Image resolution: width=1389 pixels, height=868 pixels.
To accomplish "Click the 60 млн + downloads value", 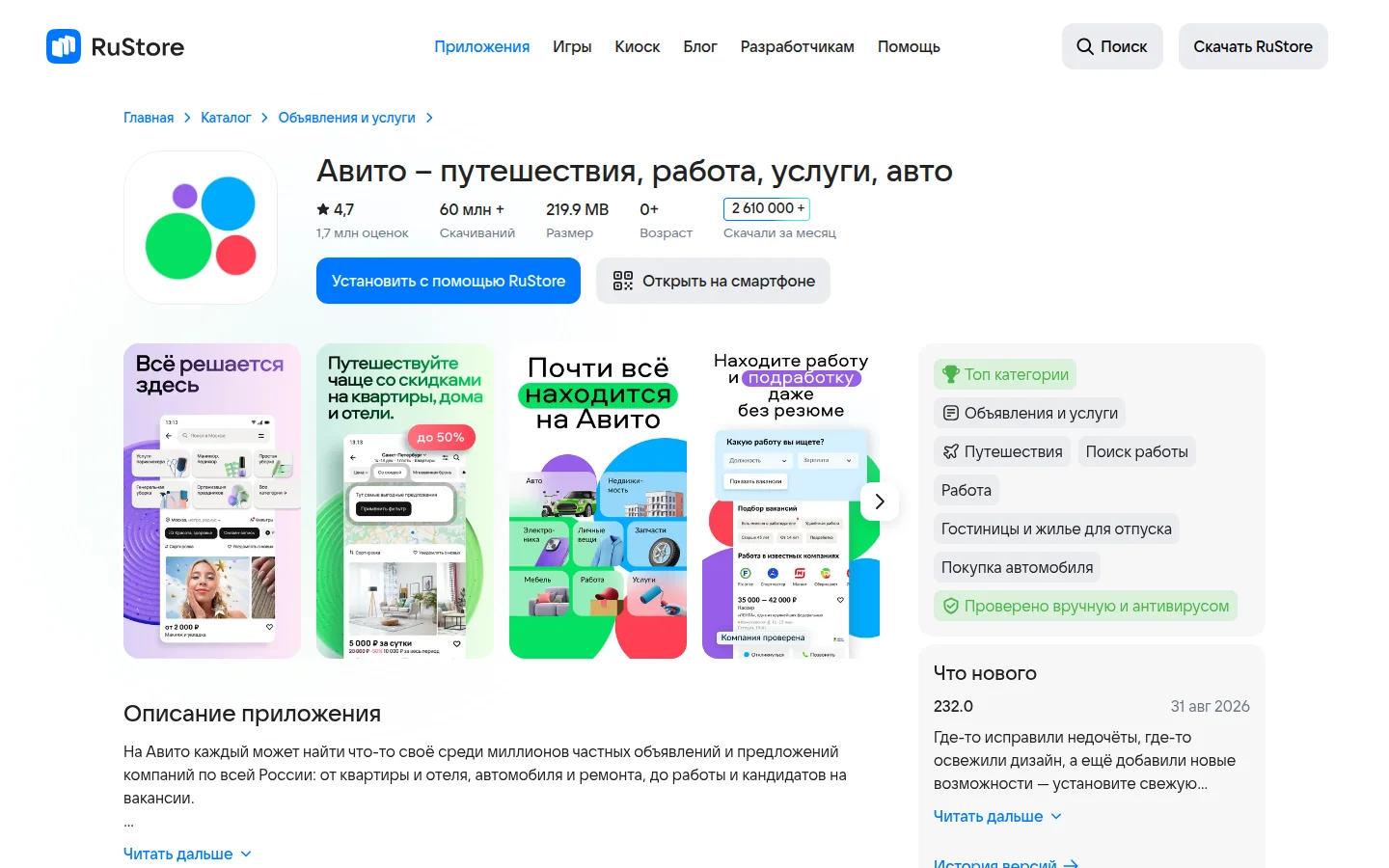I will click(x=472, y=209).
